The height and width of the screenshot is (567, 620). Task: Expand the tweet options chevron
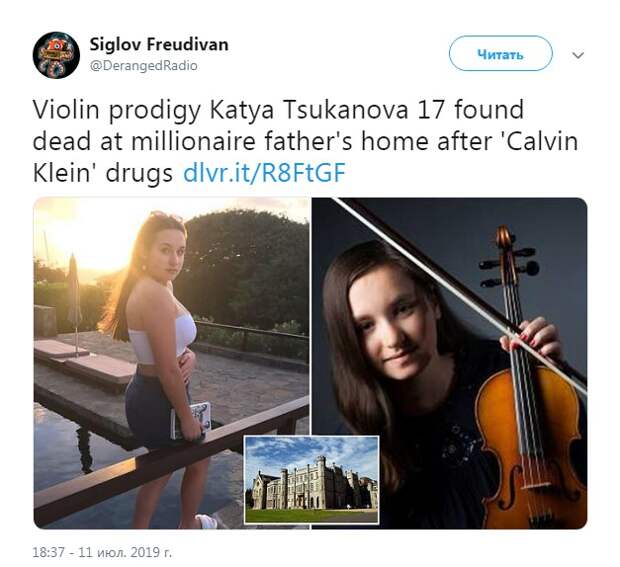[578, 55]
